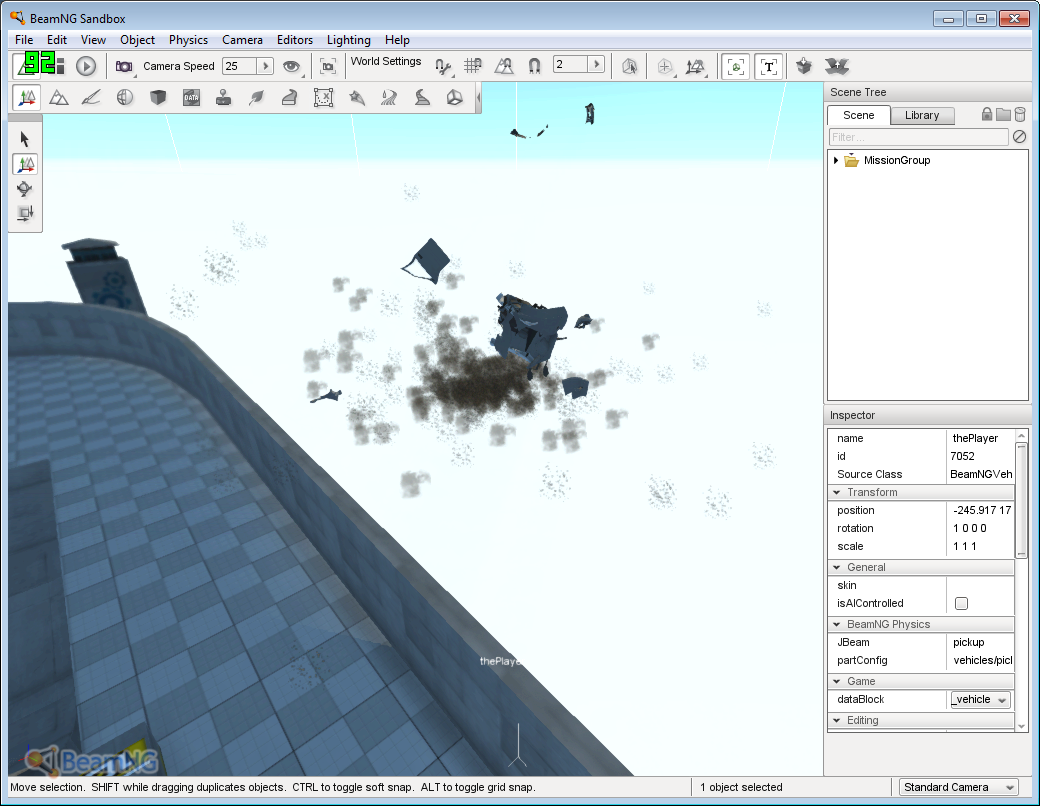
Task: Click the World Settings label
Action: (x=386, y=61)
